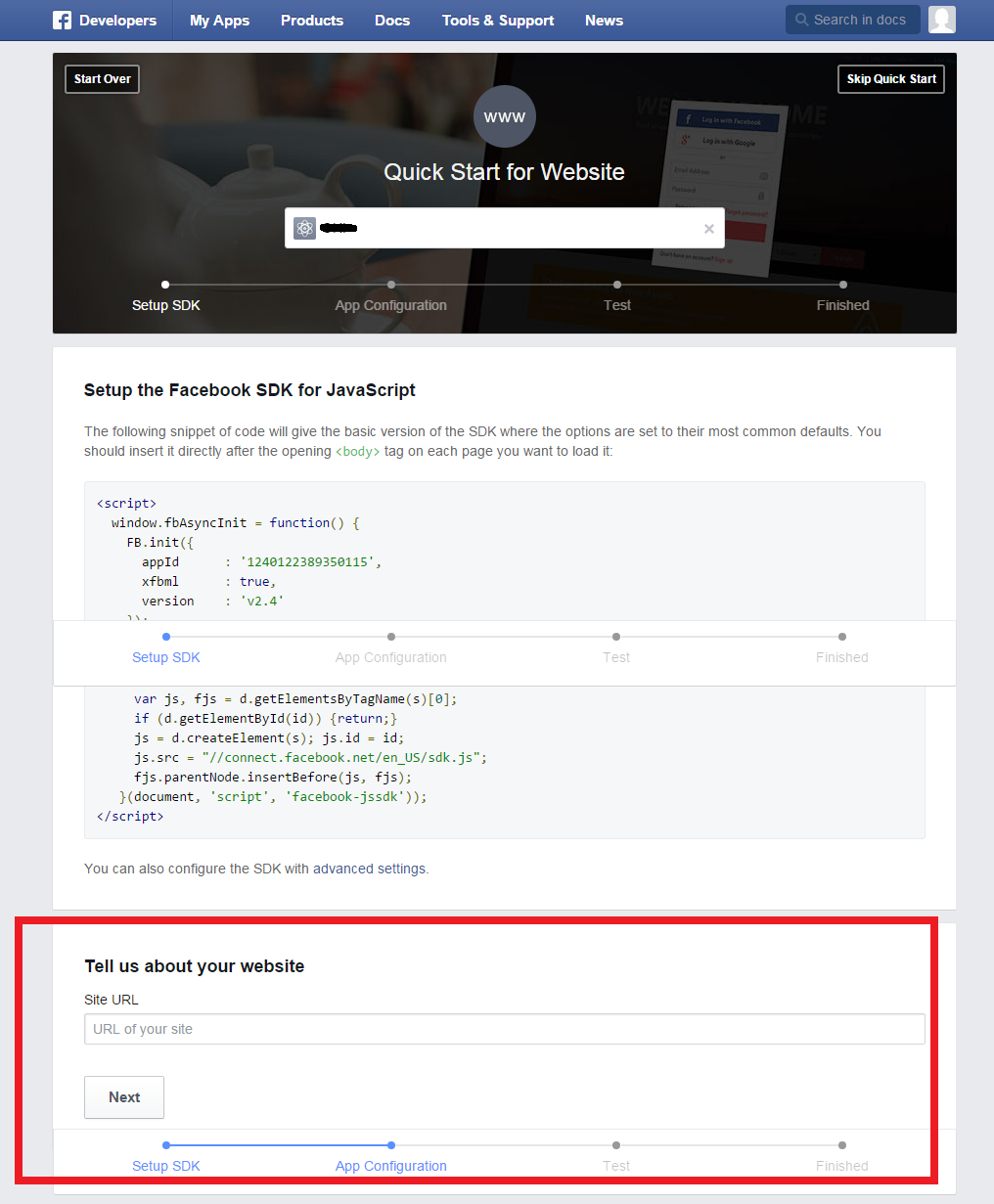Click App Configuration in code section progress bar
994x1204 pixels.
[391, 657]
